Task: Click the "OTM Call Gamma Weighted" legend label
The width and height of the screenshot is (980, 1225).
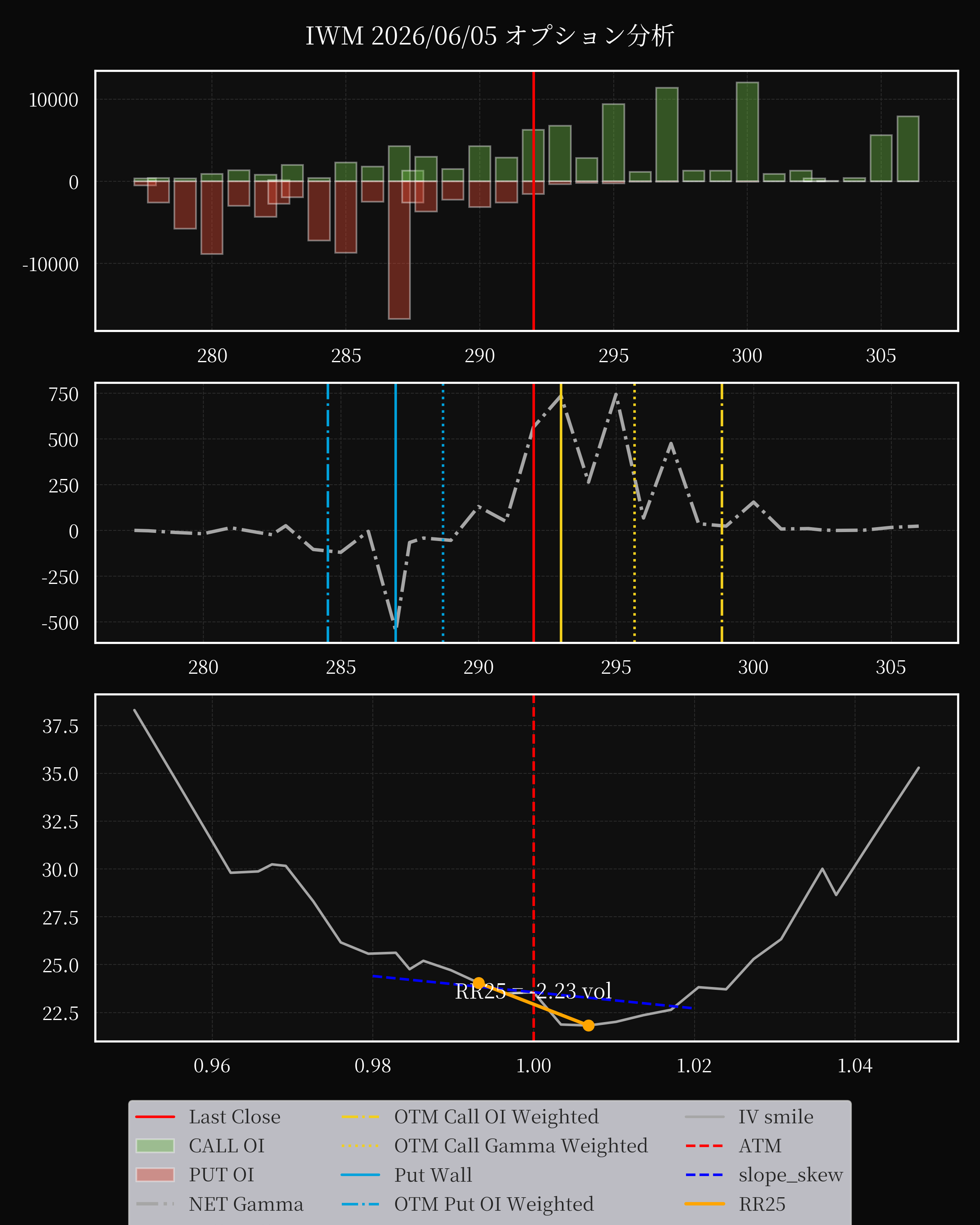Action: (x=521, y=1145)
